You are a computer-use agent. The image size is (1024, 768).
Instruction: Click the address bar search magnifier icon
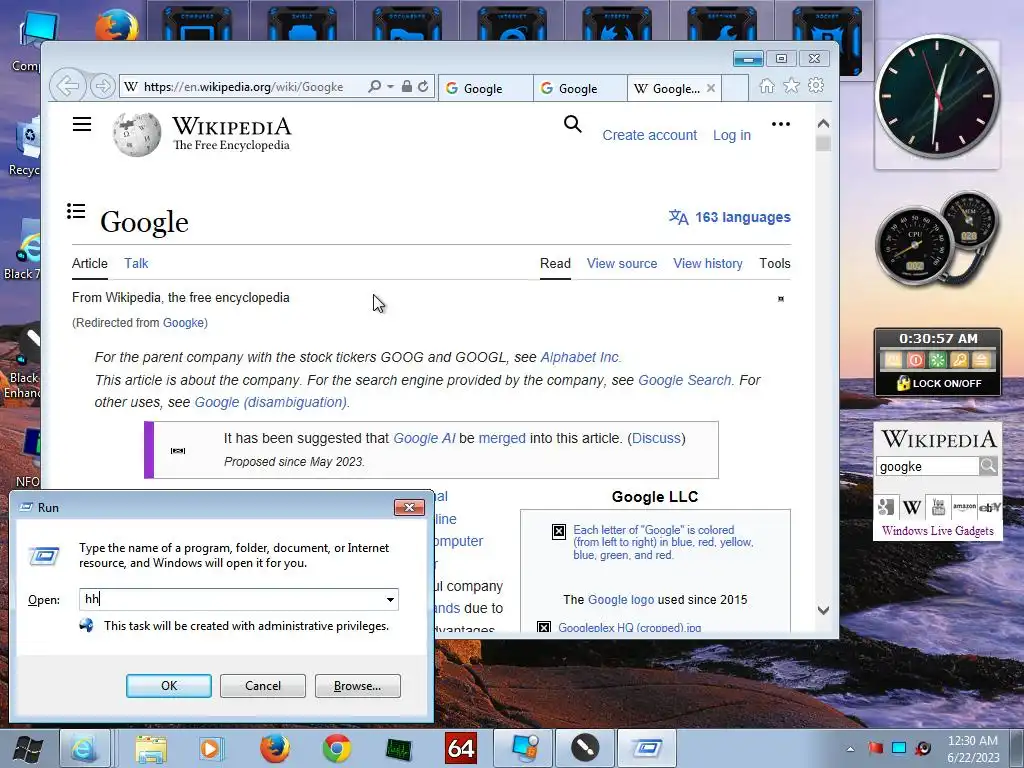point(374,86)
